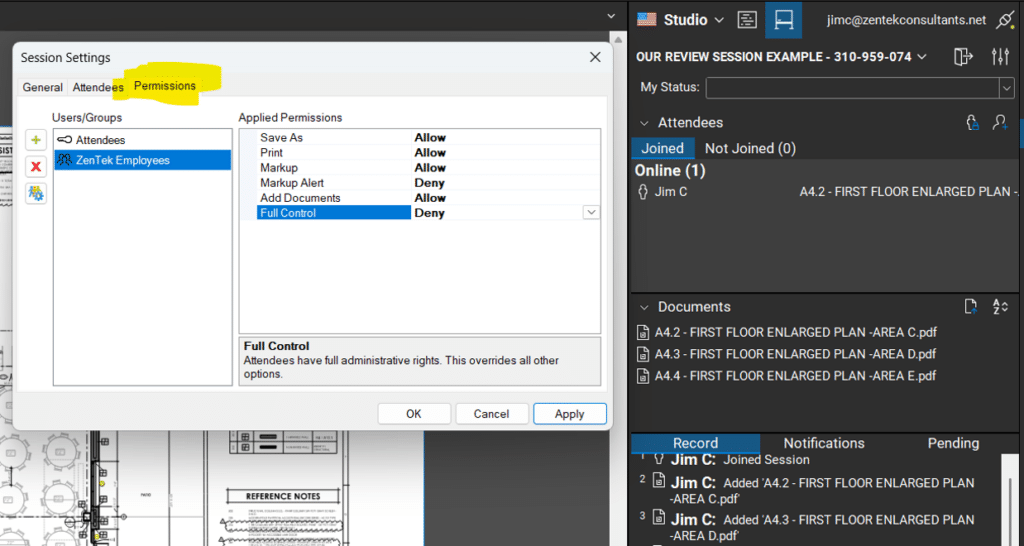1024x546 pixels.
Task: Select the Full Control permission row
Action: point(419,213)
